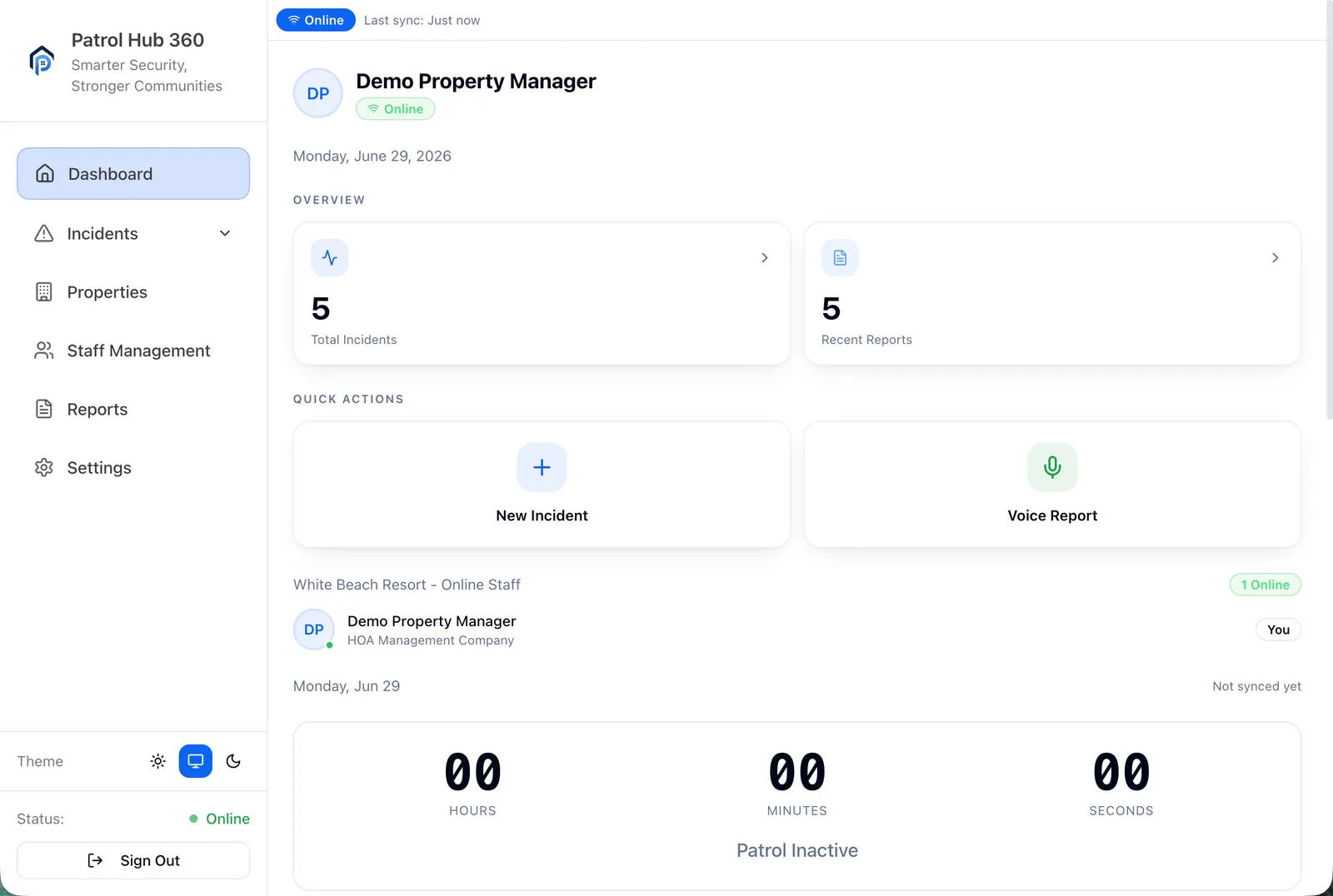The height and width of the screenshot is (896, 1333).
Task: Click the Staff Management people icon
Action: (x=44, y=350)
